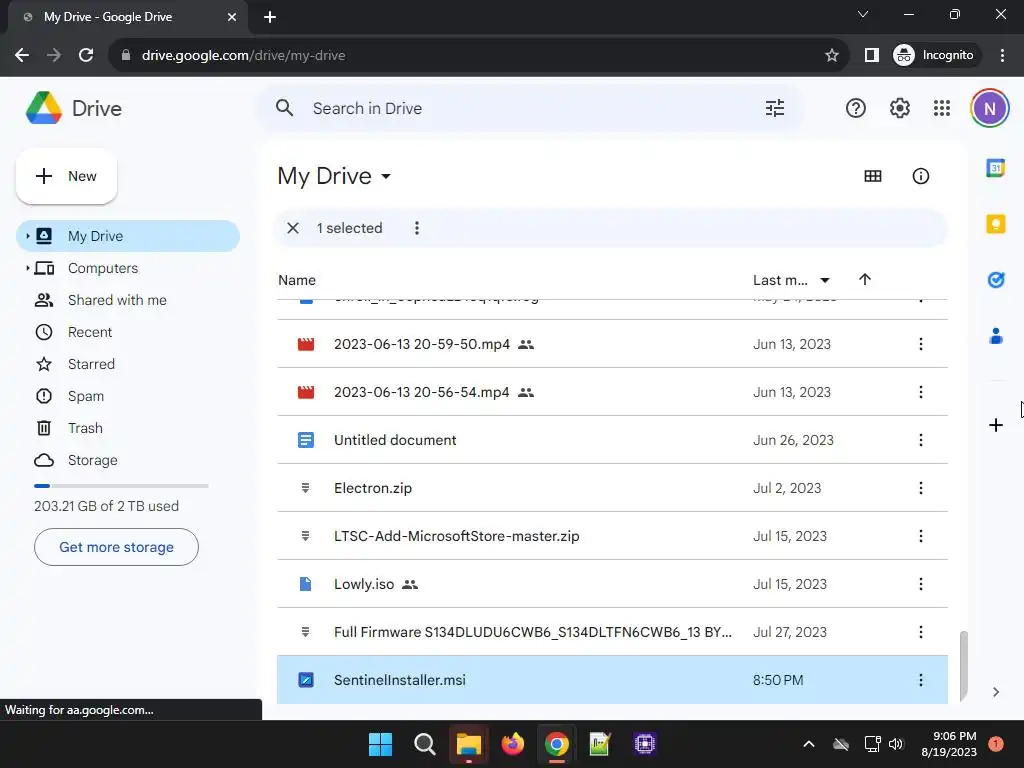Click the address bar URL

click(x=243, y=56)
